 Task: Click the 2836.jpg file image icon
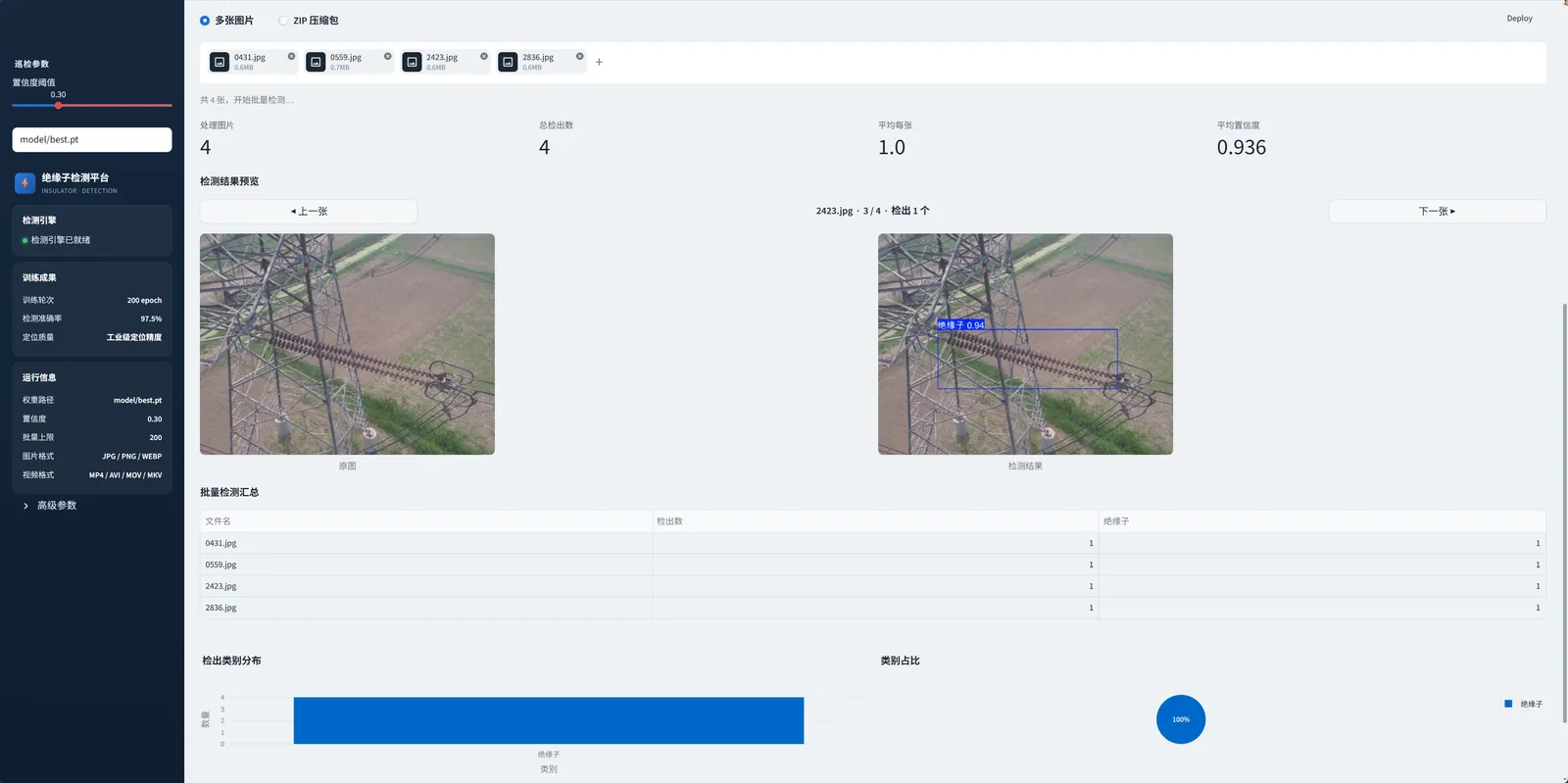(508, 62)
